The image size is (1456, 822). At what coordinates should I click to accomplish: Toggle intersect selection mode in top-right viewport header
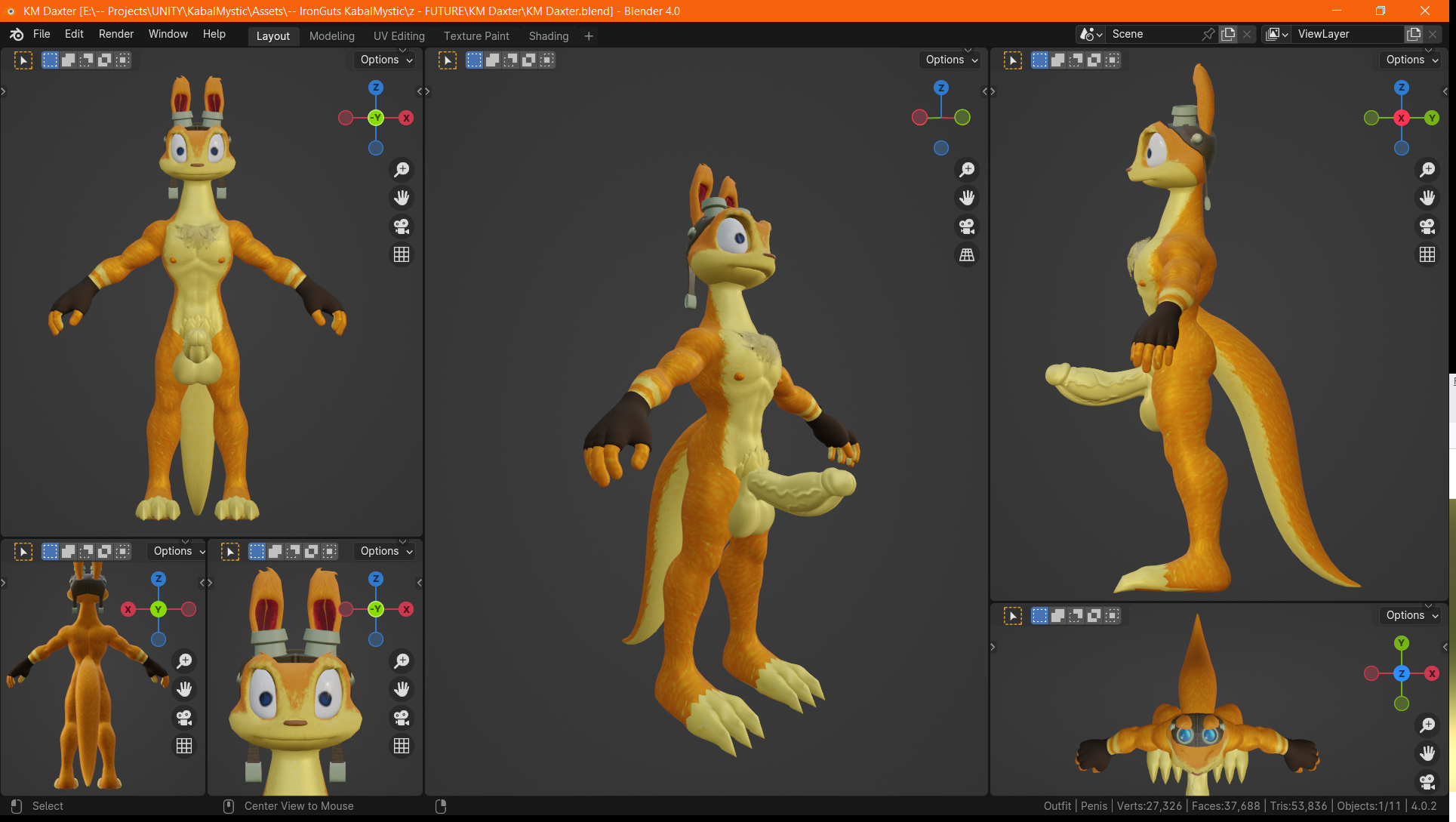tap(1112, 60)
